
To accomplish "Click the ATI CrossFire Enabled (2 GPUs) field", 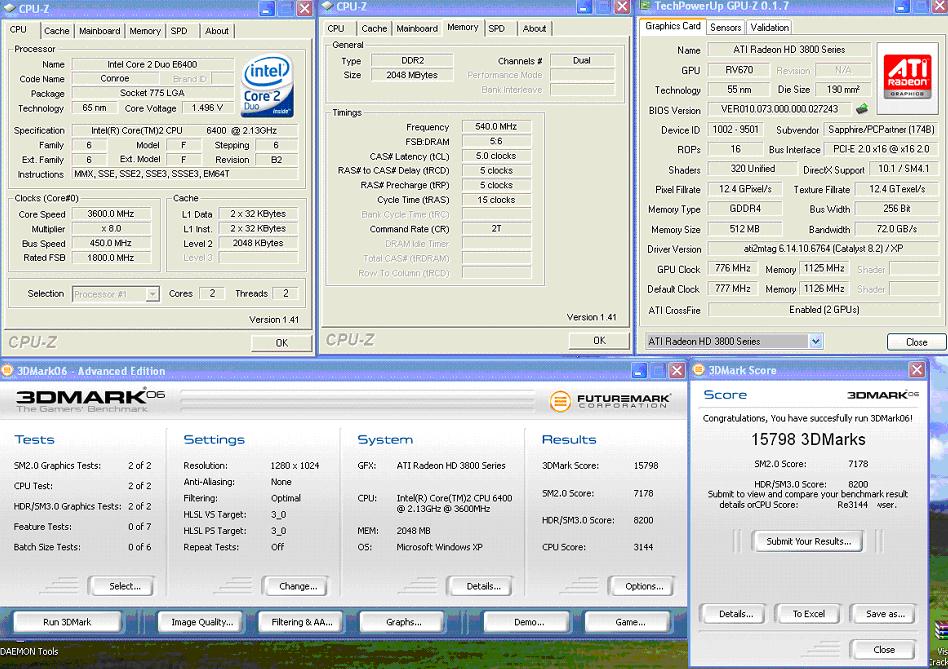I will click(x=822, y=309).
